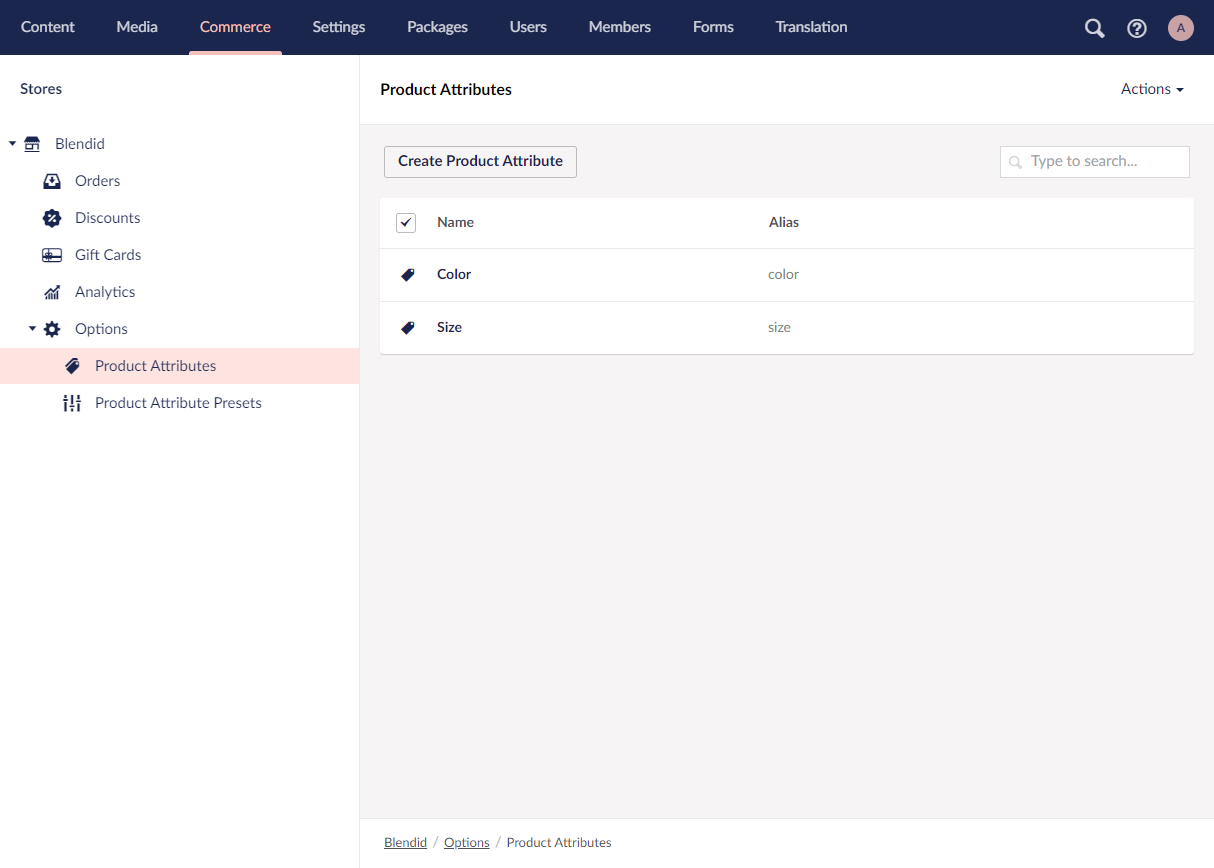Toggle the select-all checkbox in table header
Image resolution: width=1214 pixels, height=868 pixels.
tap(406, 223)
